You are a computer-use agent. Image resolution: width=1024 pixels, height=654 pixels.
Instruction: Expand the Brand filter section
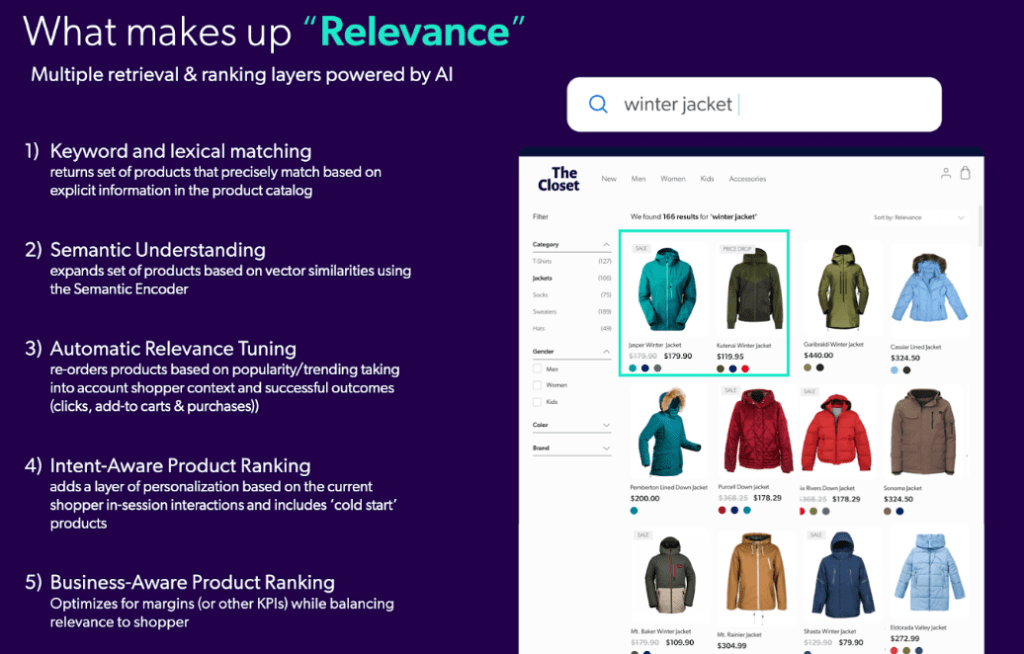(x=606, y=448)
